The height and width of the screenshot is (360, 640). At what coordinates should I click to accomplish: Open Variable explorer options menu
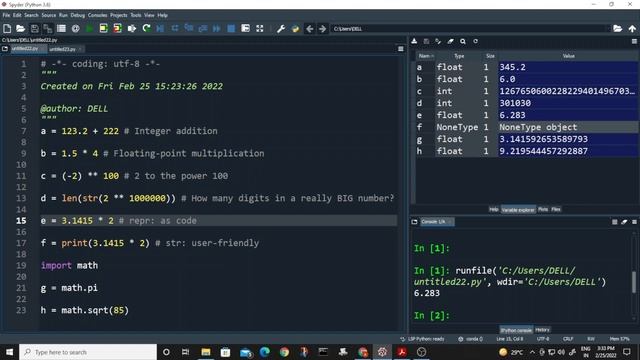634,41
